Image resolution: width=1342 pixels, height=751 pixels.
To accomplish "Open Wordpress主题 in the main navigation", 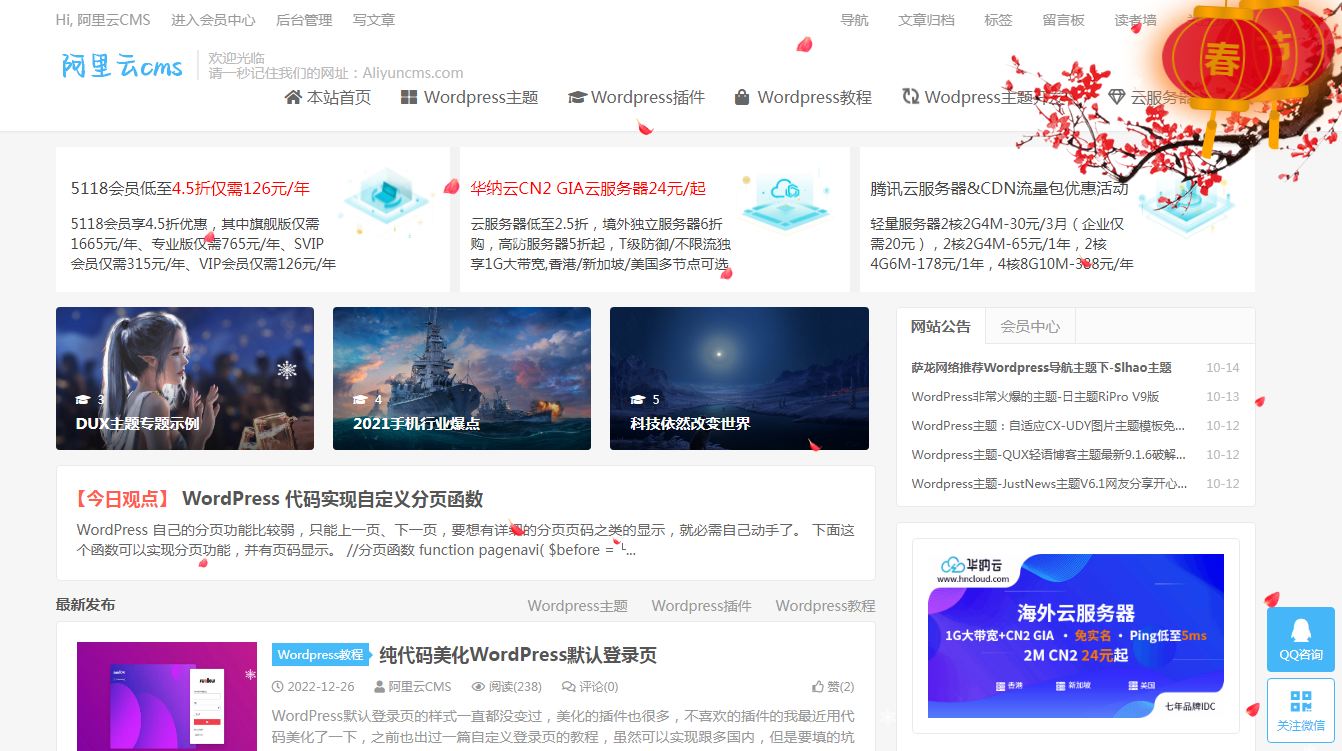I will 470,97.
